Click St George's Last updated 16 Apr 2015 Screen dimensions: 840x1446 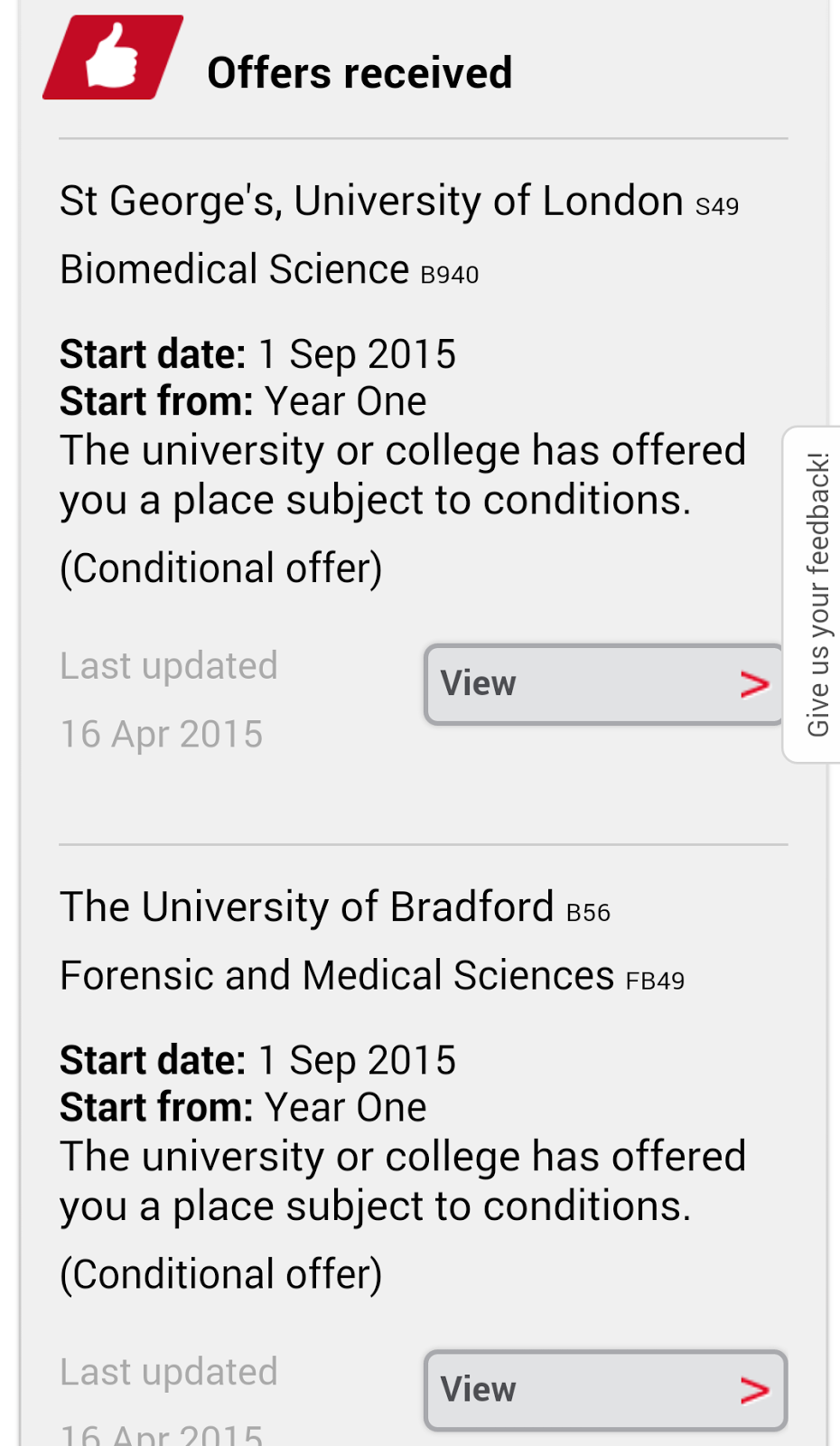pos(169,700)
